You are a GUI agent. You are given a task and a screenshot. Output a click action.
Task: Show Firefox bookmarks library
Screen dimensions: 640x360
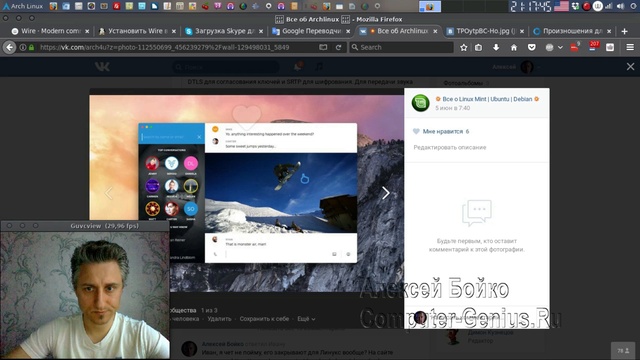(x=478, y=47)
